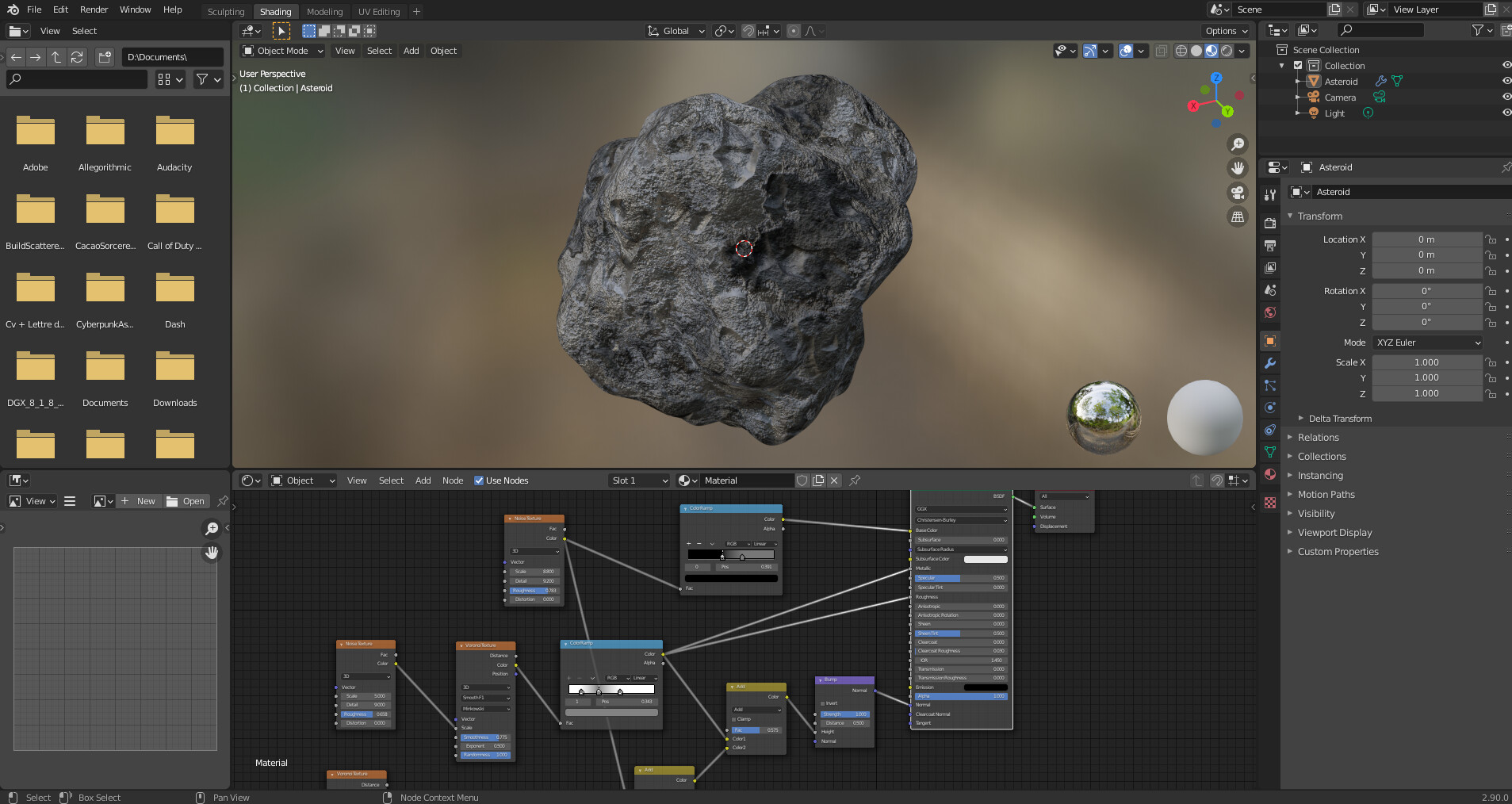Hide the Light object in the outliner
The height and width of the screenshot is (804, 1512).
click(x=1506, y=113)
